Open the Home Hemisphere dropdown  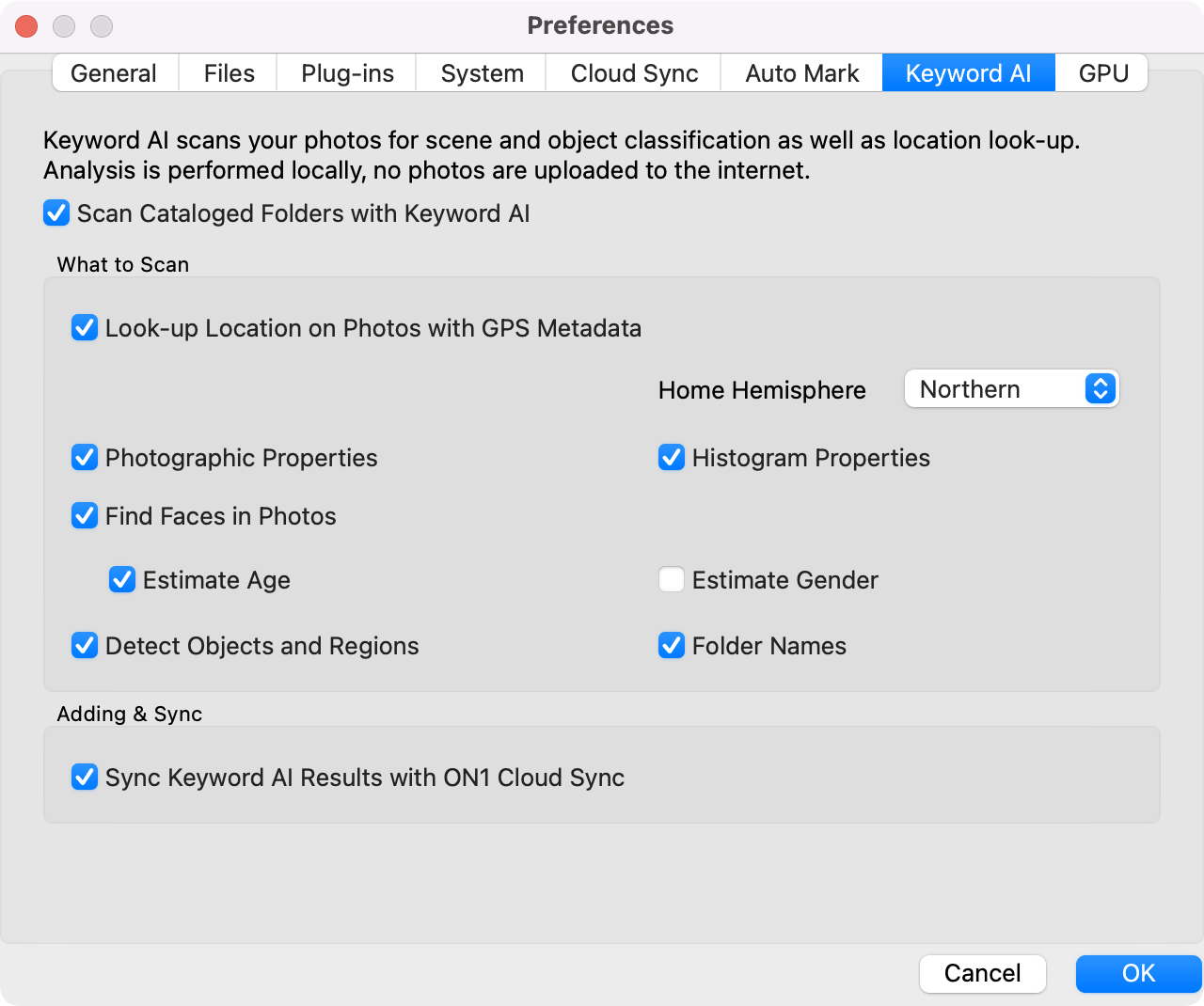pyautogui.click(x=1011, y=388)
